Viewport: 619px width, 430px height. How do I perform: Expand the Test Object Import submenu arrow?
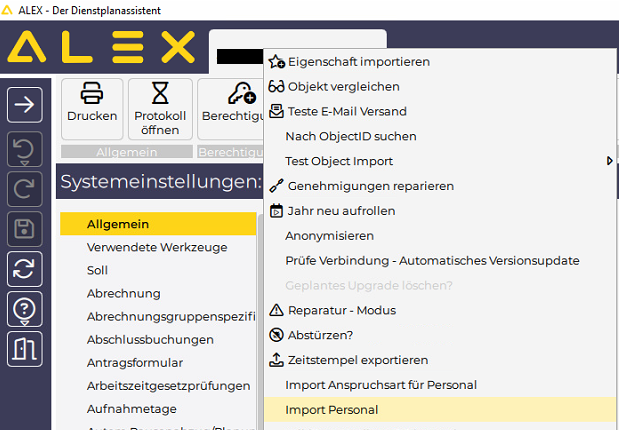(x=609, y=161)
